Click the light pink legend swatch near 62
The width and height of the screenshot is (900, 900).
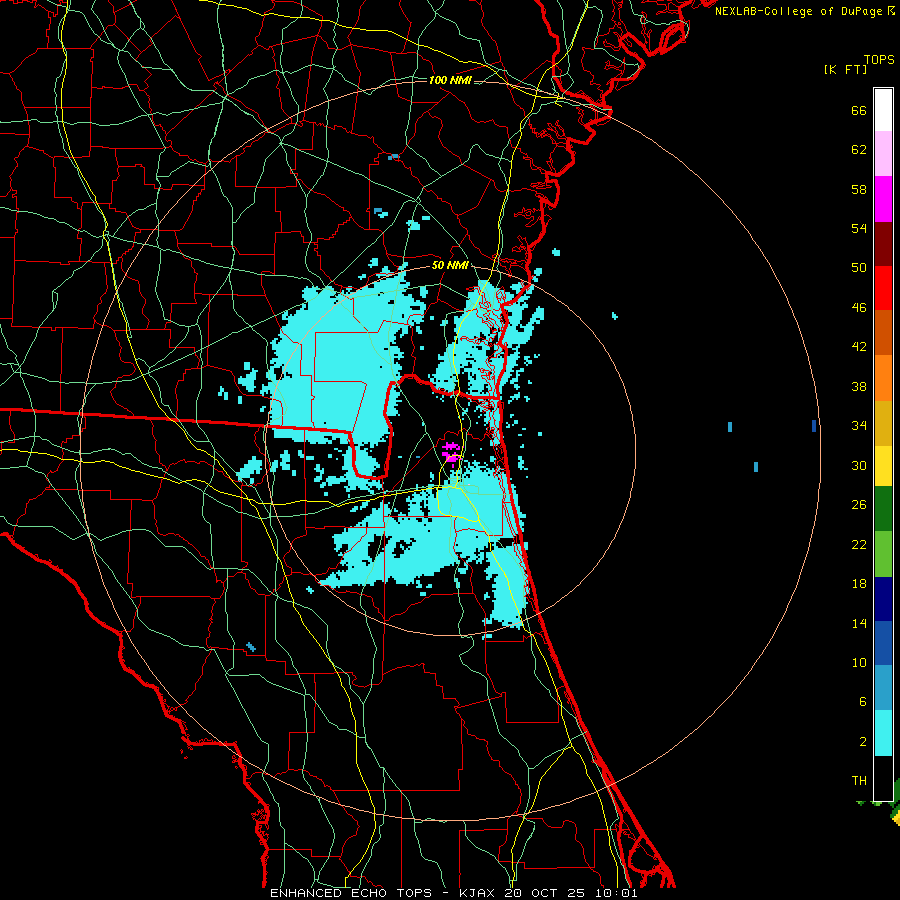[x=883, y=153]
